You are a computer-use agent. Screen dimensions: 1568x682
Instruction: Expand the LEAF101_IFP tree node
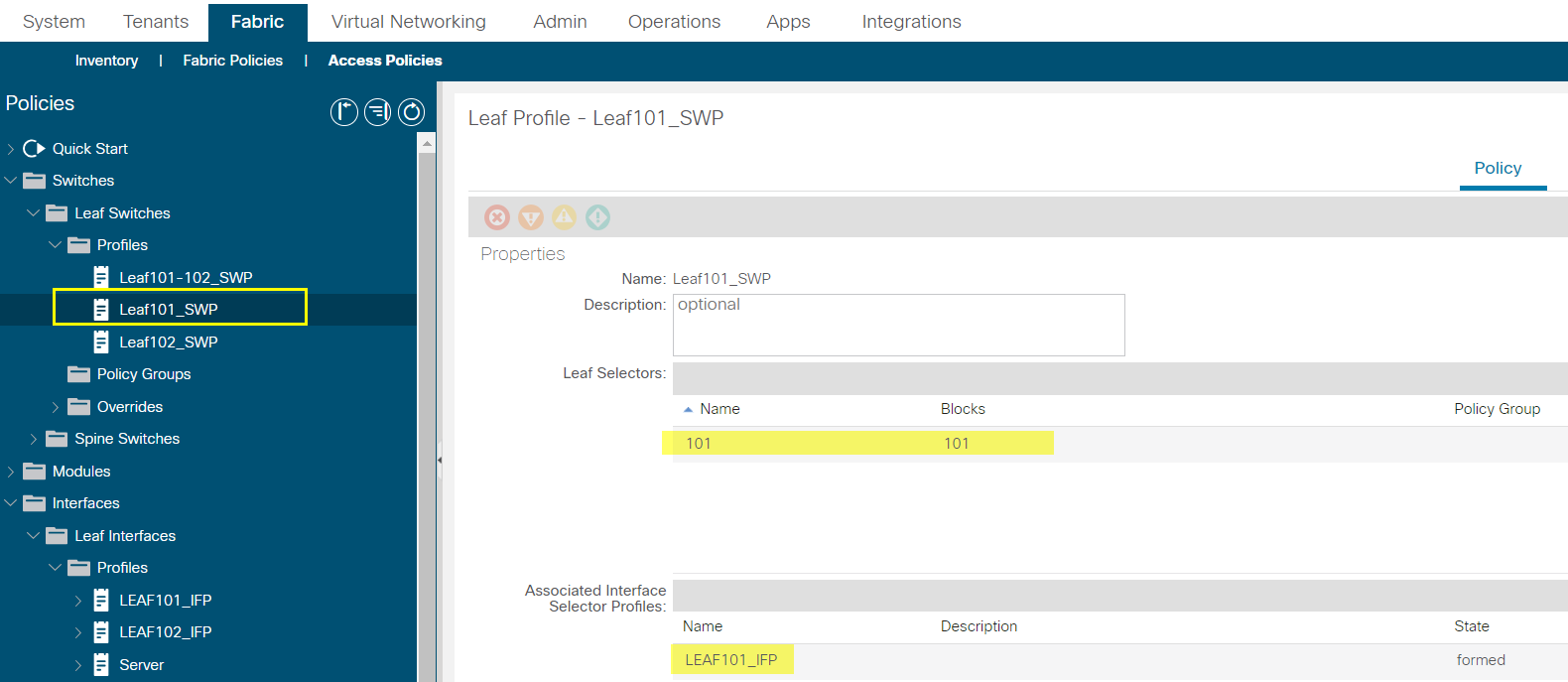pos(77,601)
